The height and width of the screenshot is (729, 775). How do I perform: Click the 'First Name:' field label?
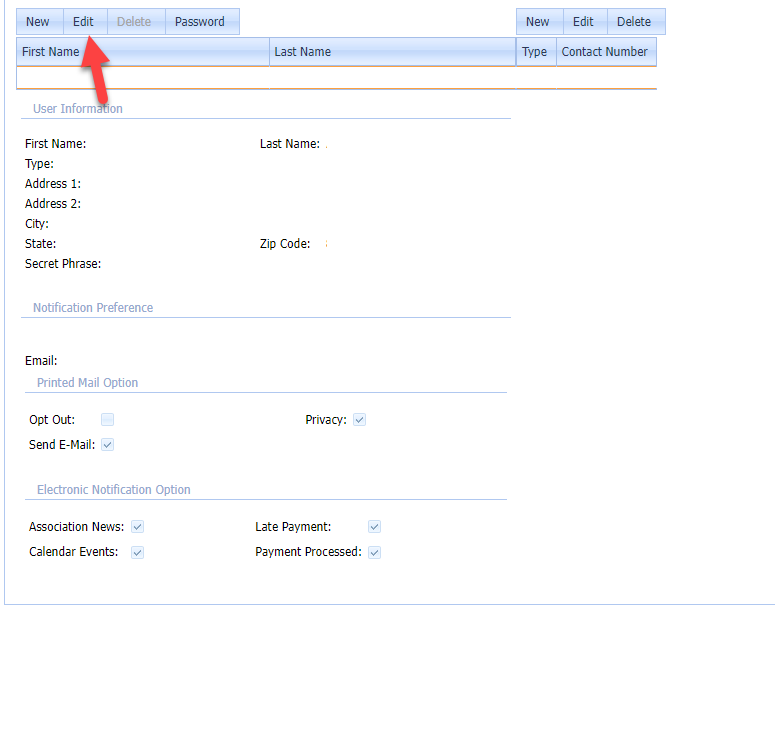coord(55,144)
